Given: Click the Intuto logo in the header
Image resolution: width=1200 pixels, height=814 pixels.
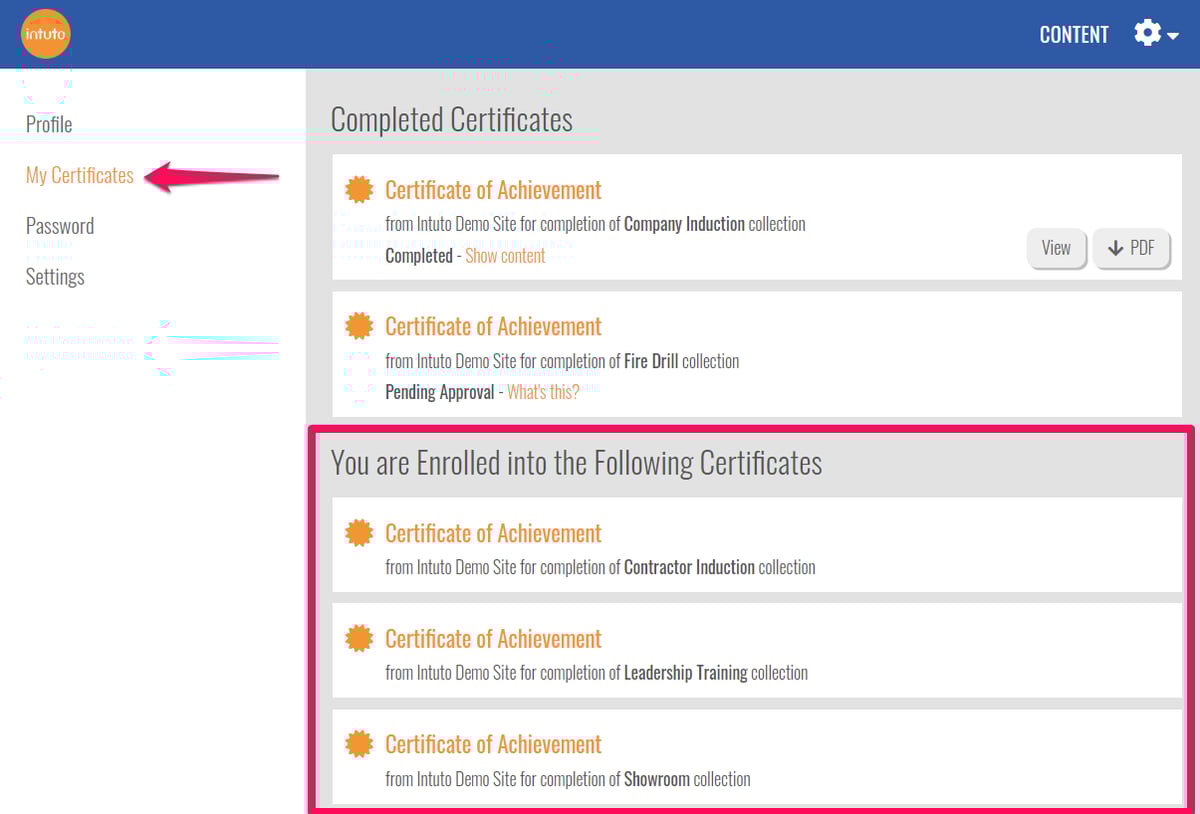Looking at the screenshot, I should pos(46,33).
